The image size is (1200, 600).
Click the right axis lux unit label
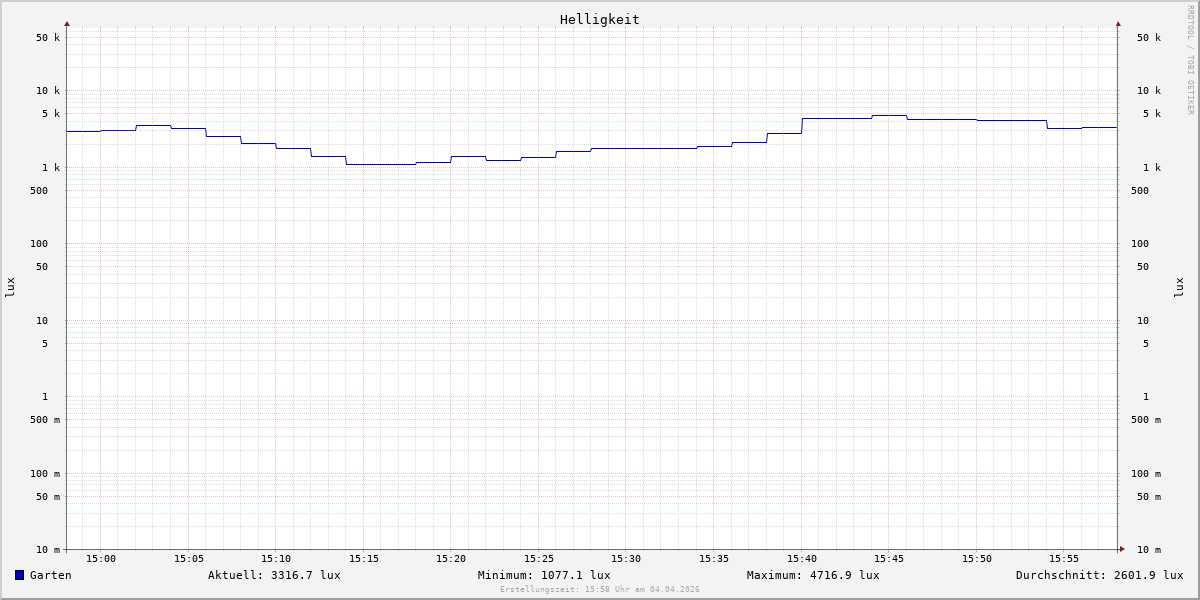tap(1179, 287)
